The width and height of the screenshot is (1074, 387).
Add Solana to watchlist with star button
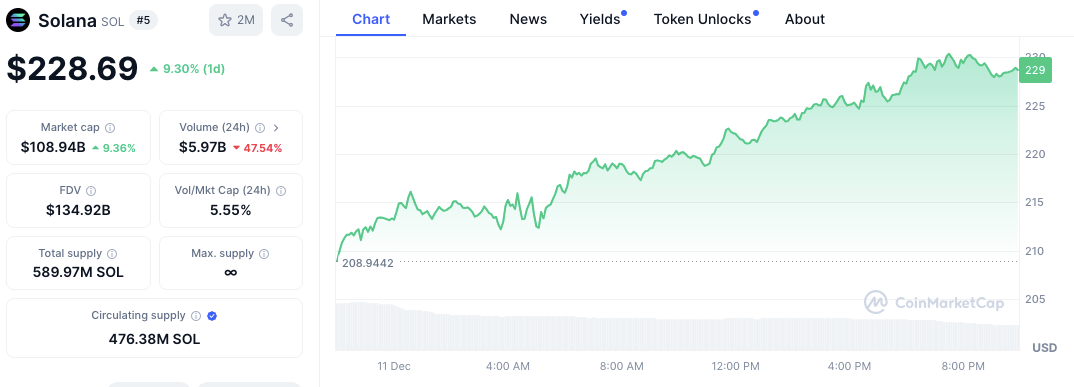point(236,20)
